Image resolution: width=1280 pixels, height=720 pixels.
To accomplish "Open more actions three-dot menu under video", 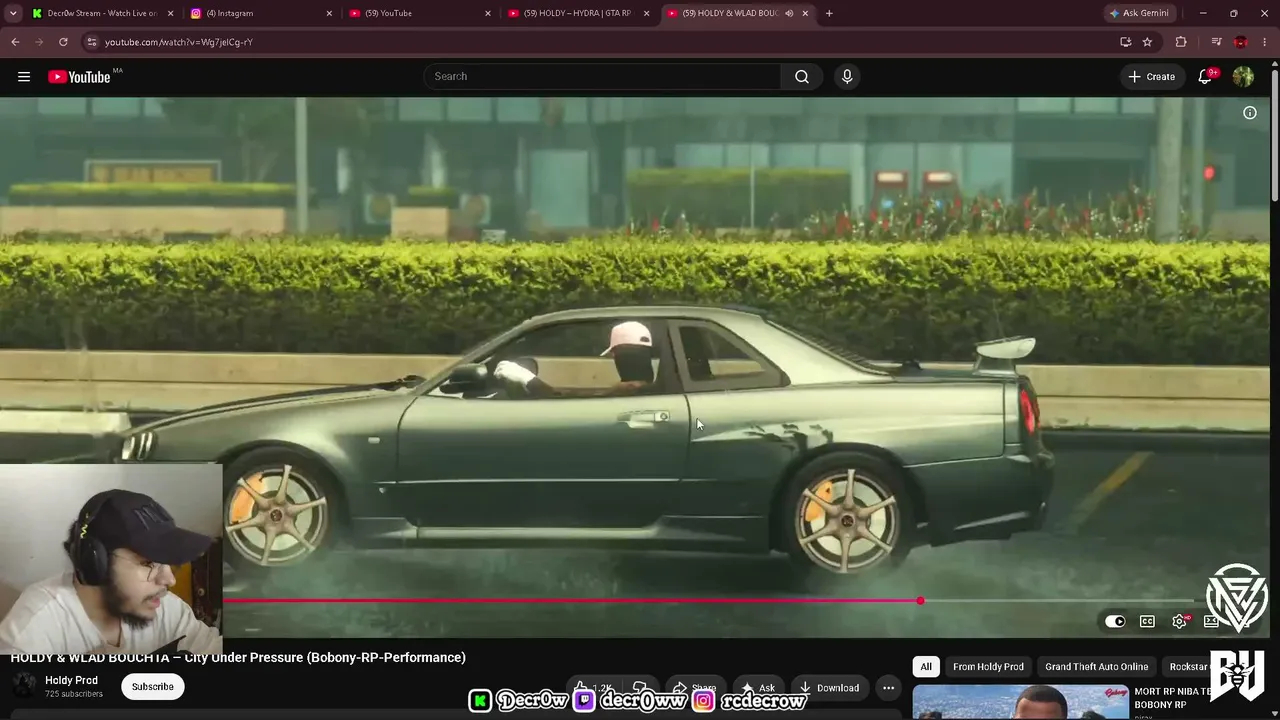I will (x=888, y=688).
